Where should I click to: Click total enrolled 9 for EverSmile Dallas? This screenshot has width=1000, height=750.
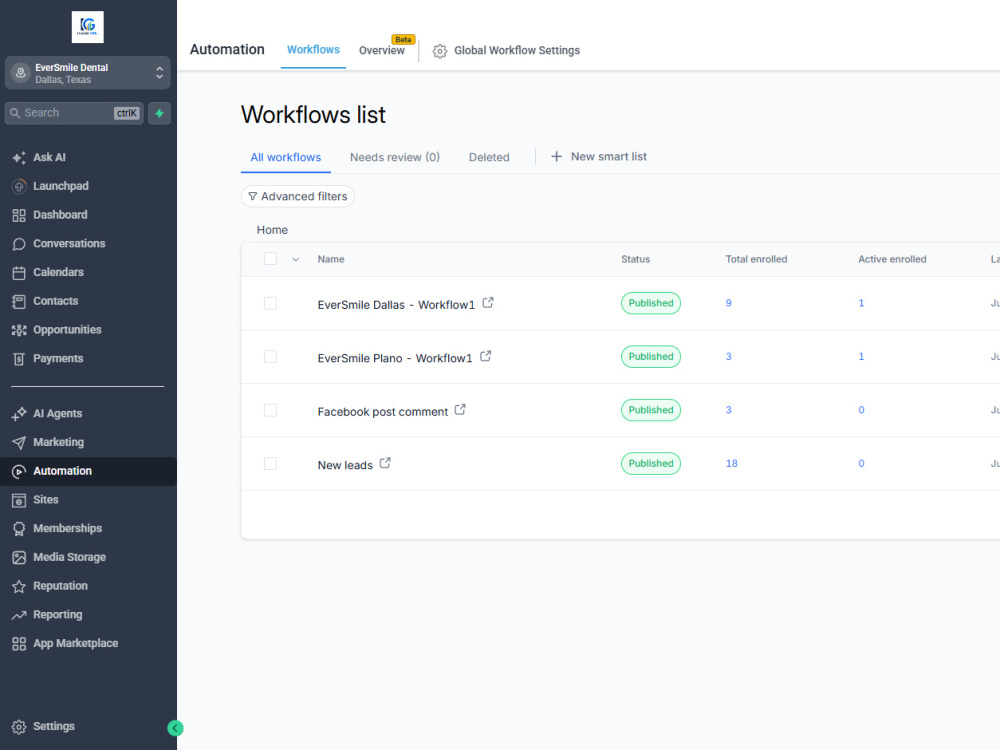[x=728, y=303]
